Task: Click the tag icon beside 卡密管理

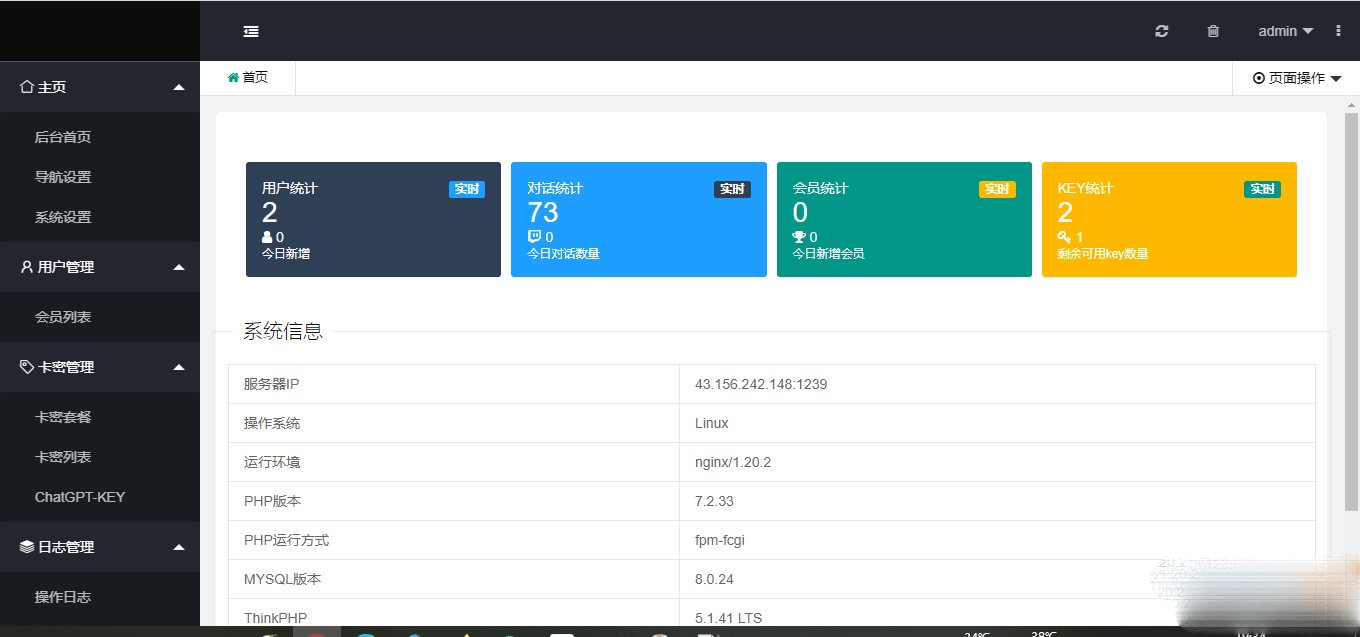Action: 27,367
